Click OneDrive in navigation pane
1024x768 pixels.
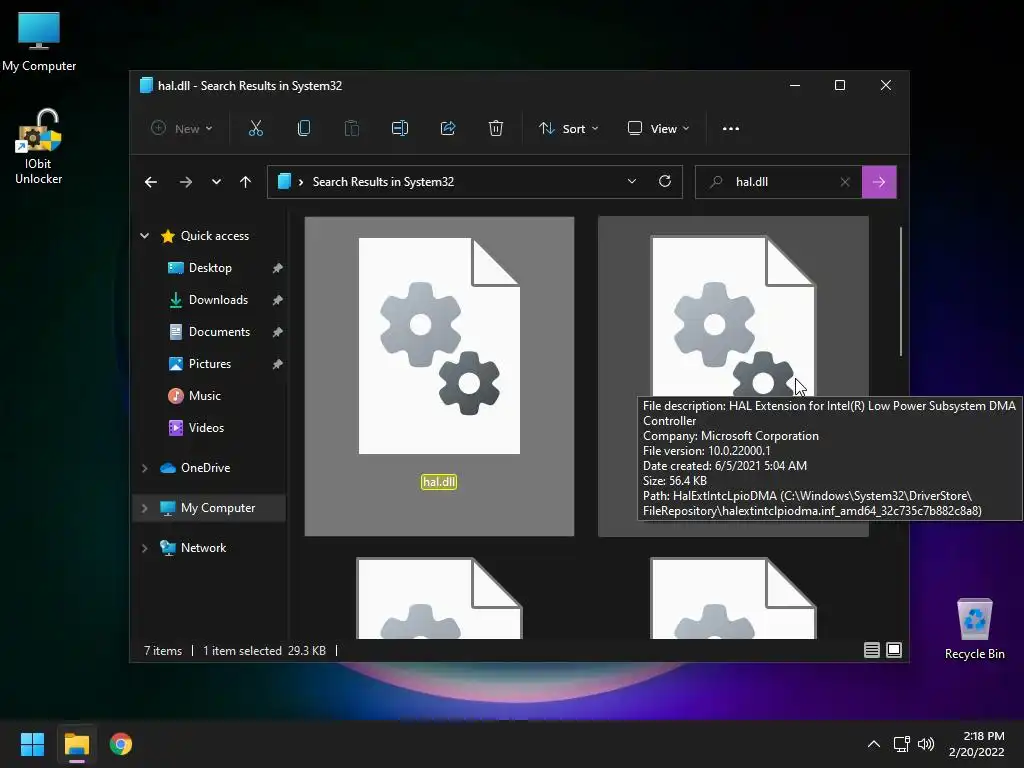coord(205,468)
